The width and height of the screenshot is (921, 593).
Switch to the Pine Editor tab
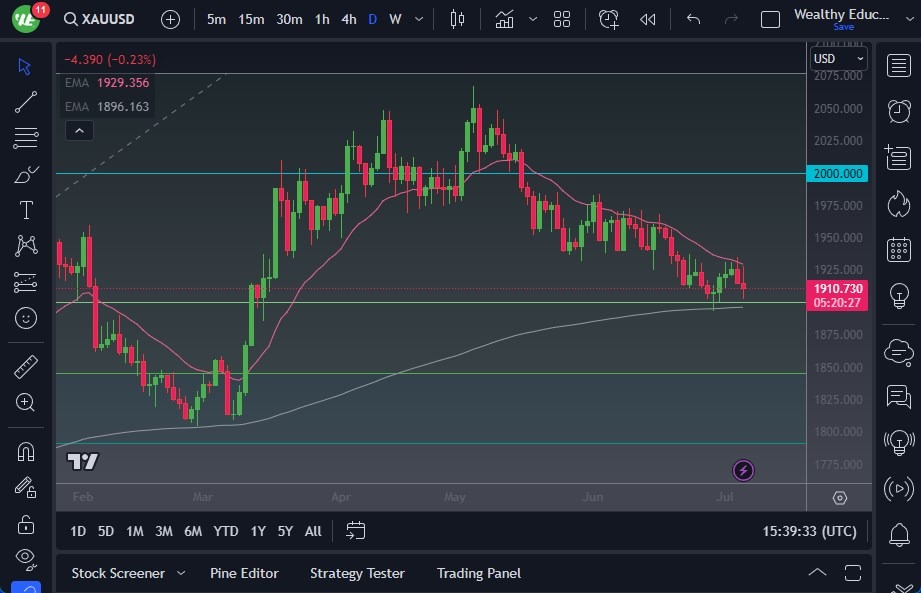tap(244, 573)
